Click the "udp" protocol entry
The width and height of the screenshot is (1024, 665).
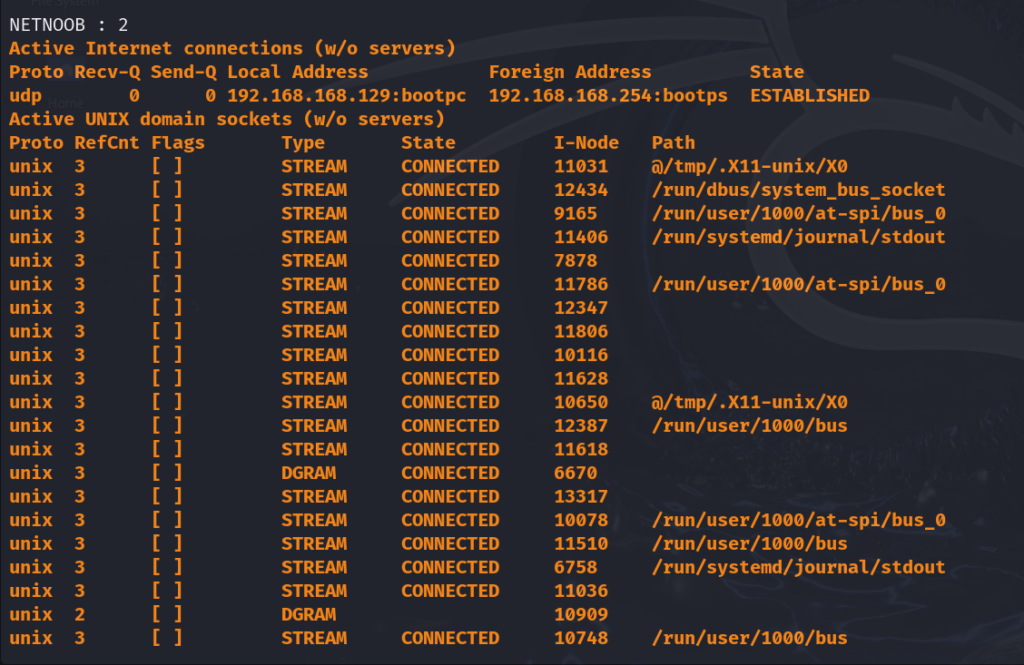25,96
